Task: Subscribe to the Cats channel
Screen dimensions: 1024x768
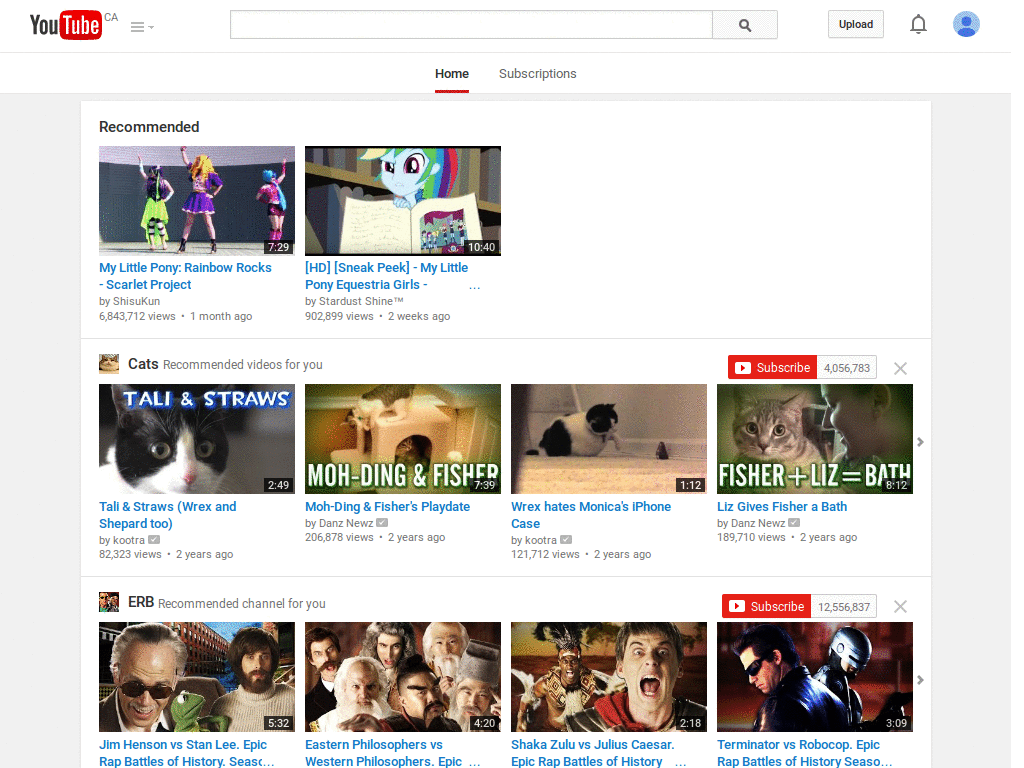Action: (773, 368)
